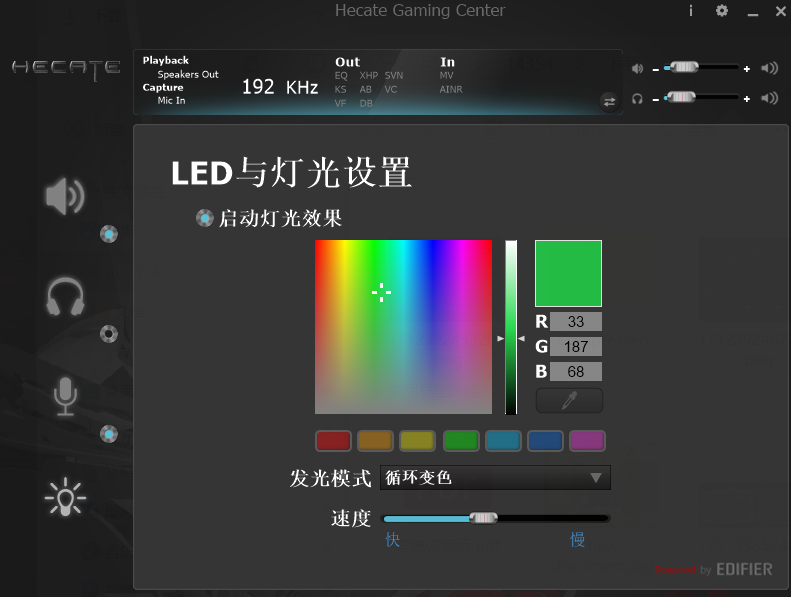
Task: Click the swap devices arrows icon
Action: coord(609,102)
